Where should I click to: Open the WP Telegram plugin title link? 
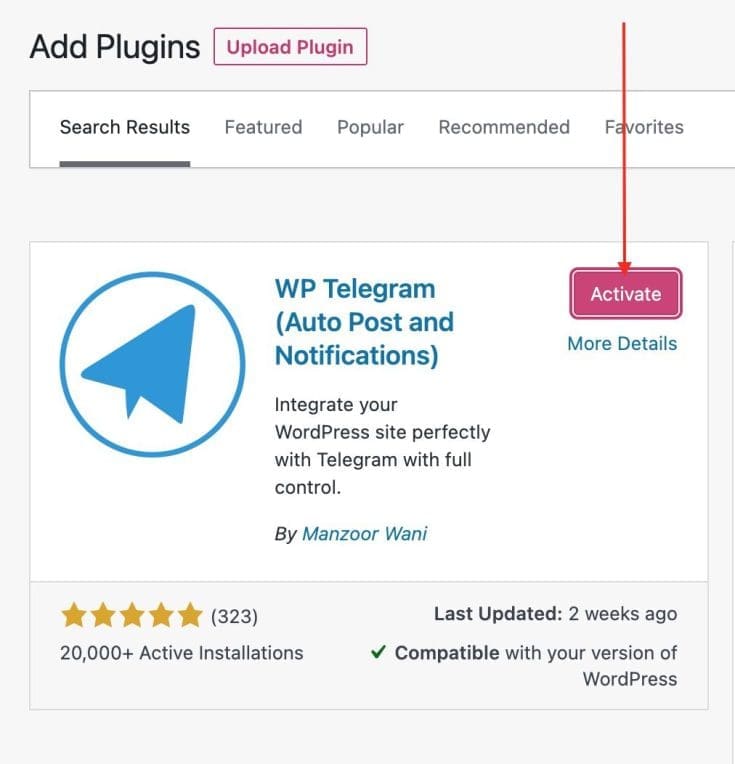(x=364, y=322)
